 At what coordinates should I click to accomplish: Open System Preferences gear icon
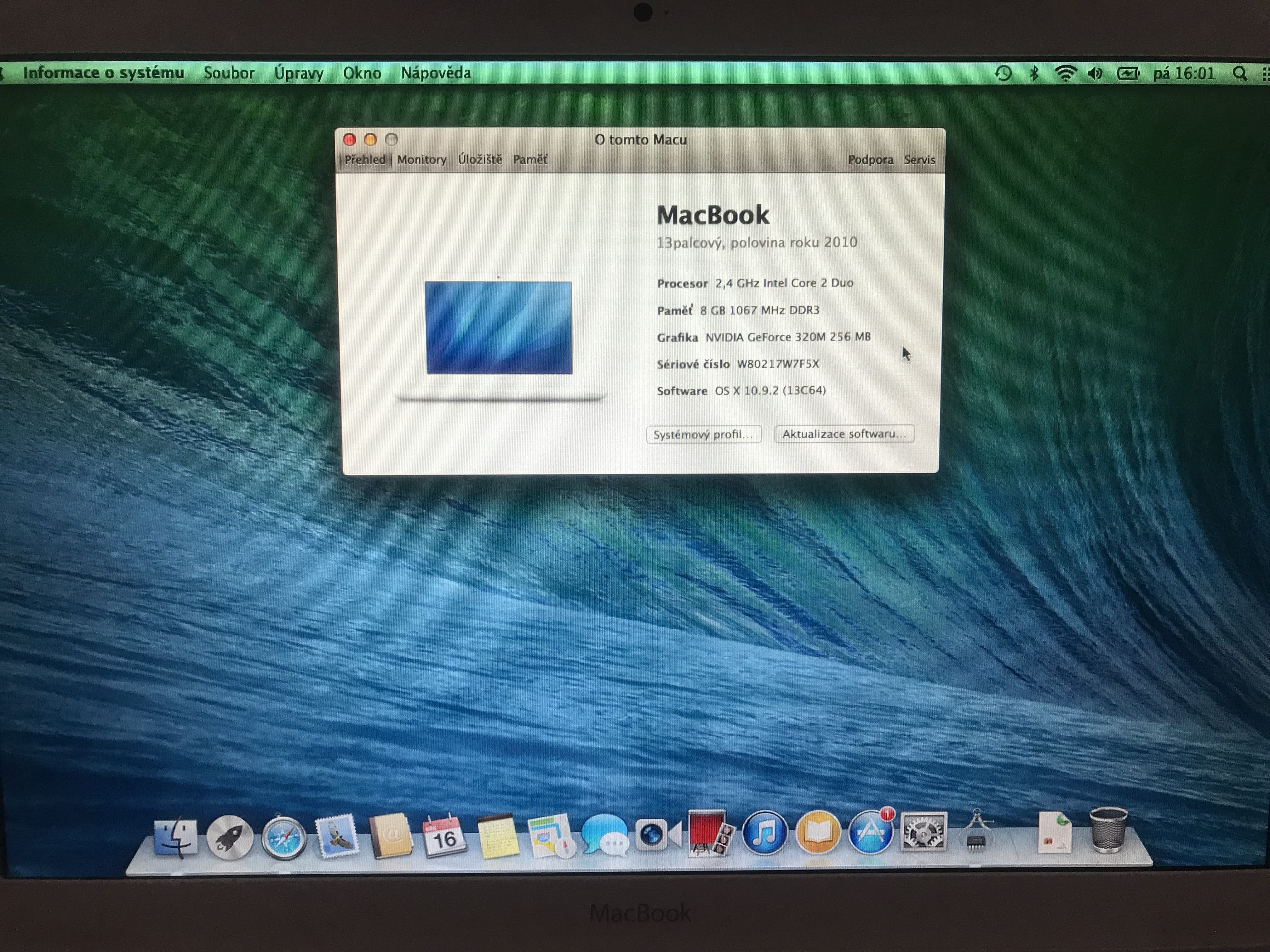click(x=923, y=831)
